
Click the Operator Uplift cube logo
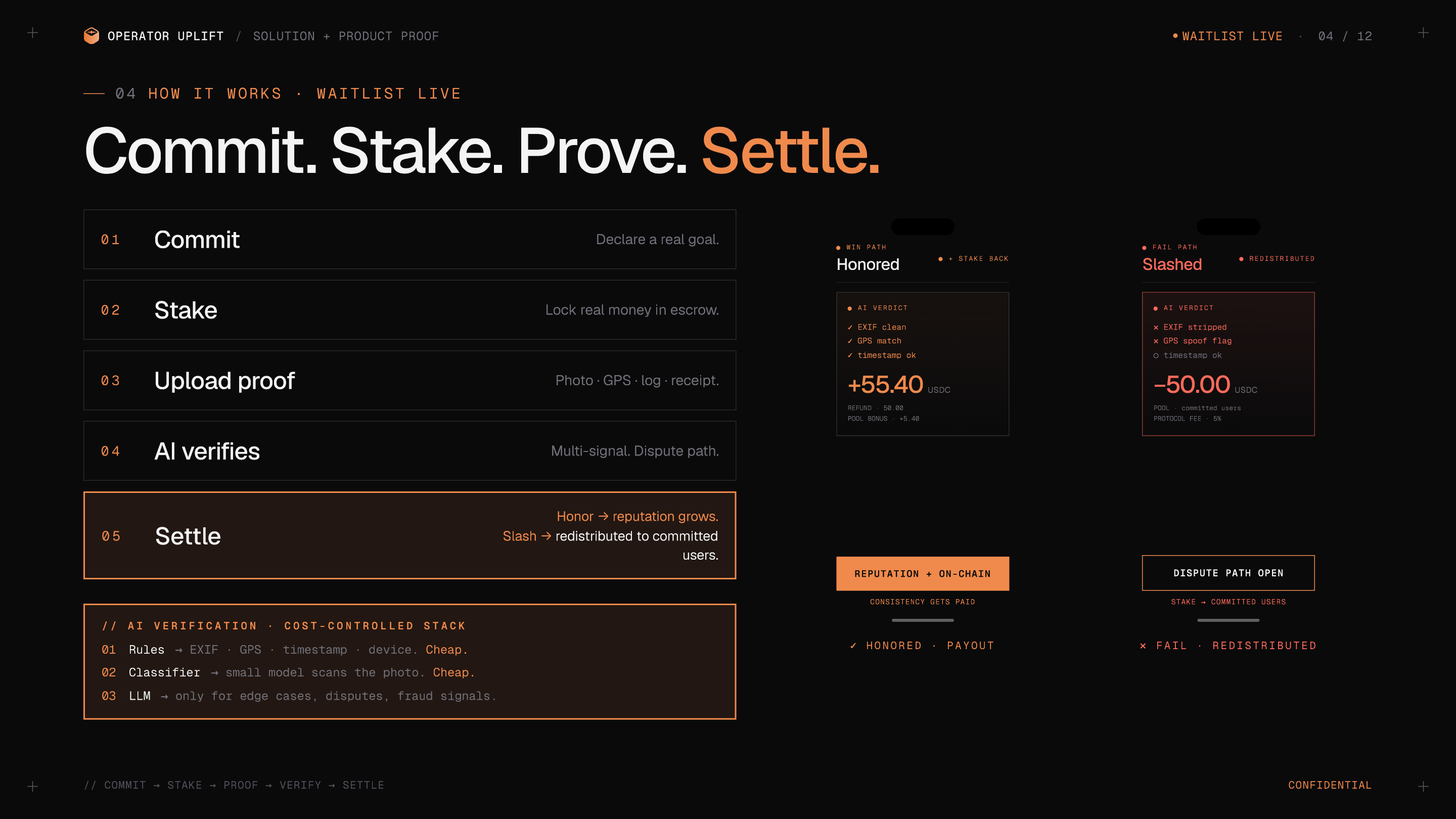[91, 35]
